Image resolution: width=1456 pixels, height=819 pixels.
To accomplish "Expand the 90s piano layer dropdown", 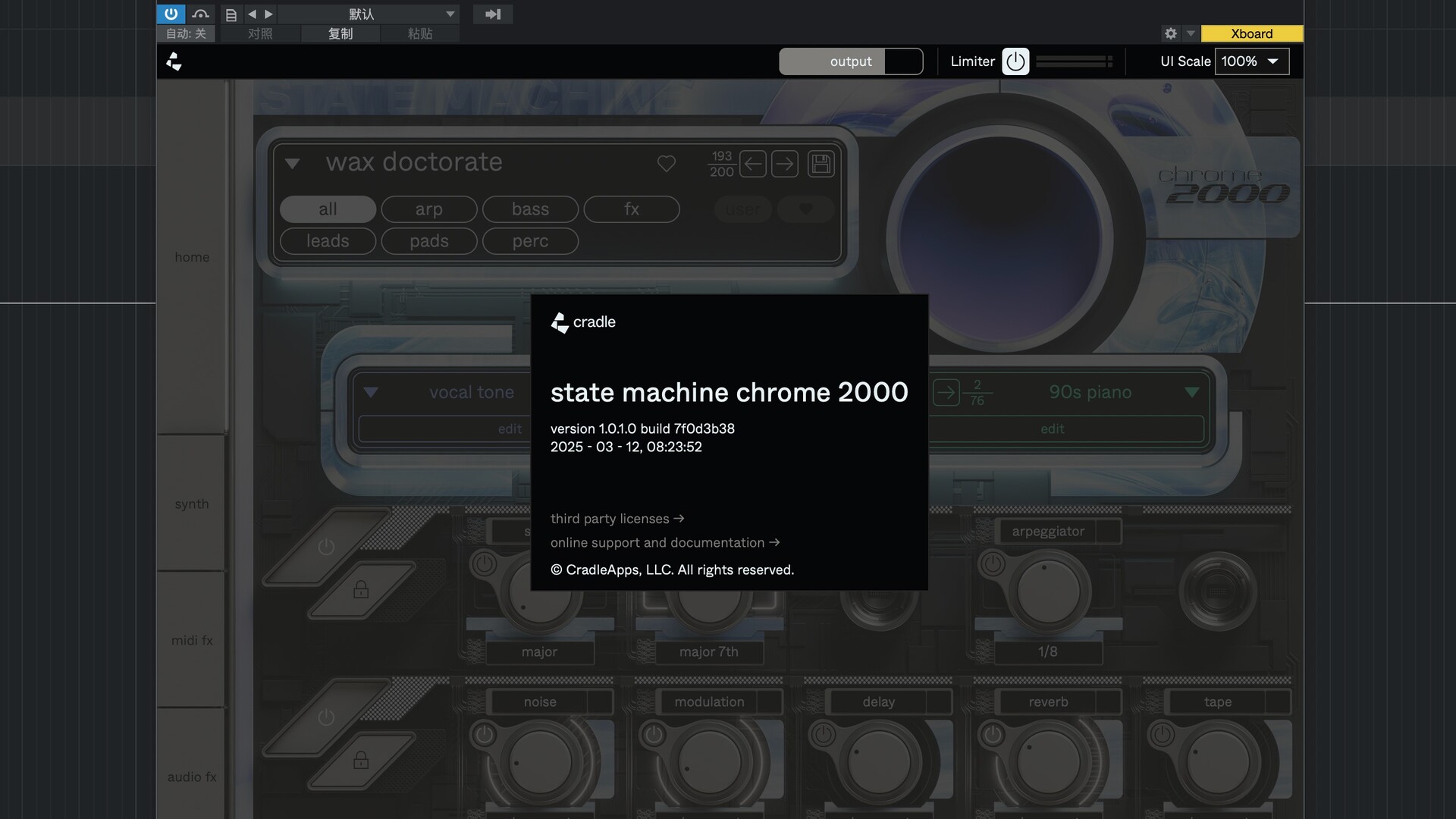I will [x=1192, y=393].
